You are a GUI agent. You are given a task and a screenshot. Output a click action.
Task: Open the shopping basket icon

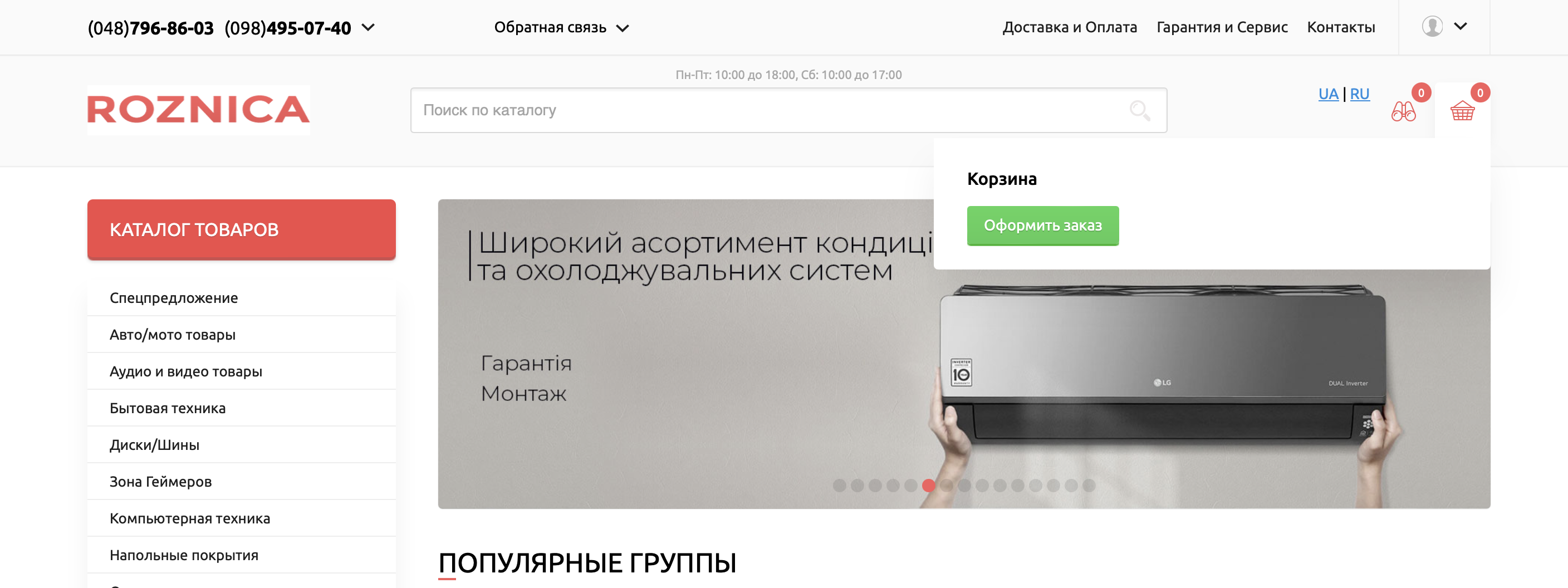point(1462,111)
